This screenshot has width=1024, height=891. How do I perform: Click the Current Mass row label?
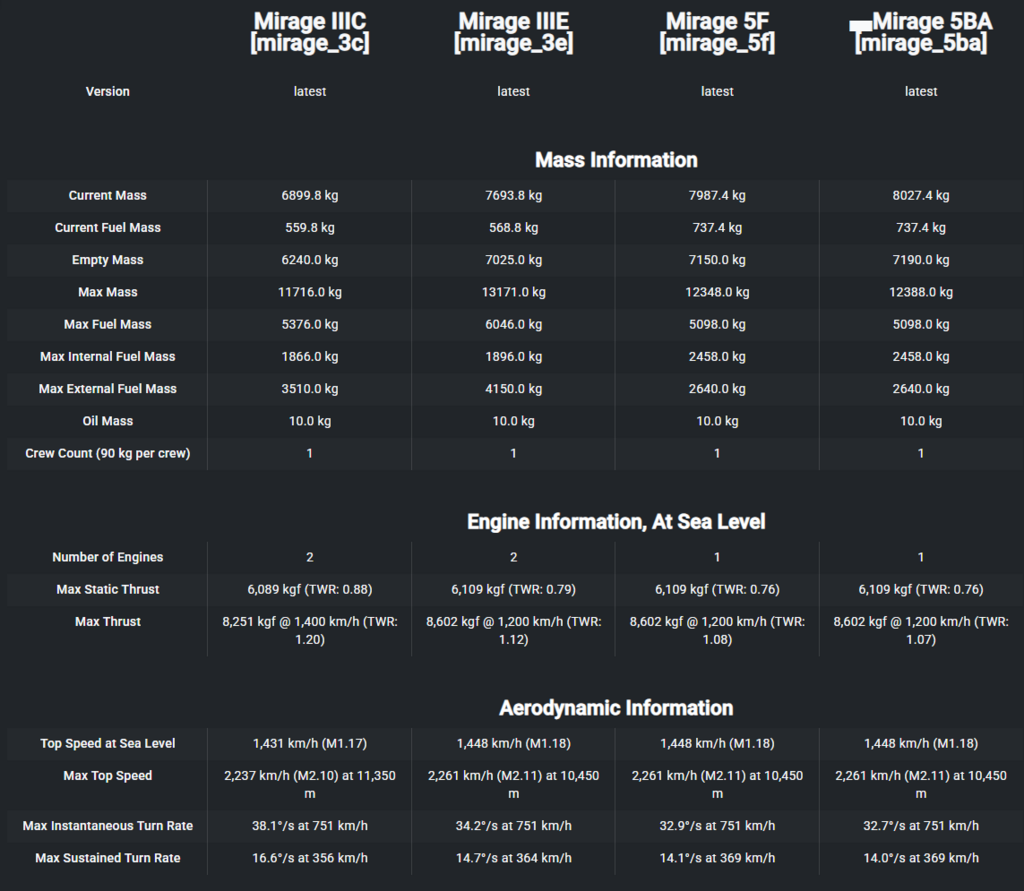tap(108, 196)
